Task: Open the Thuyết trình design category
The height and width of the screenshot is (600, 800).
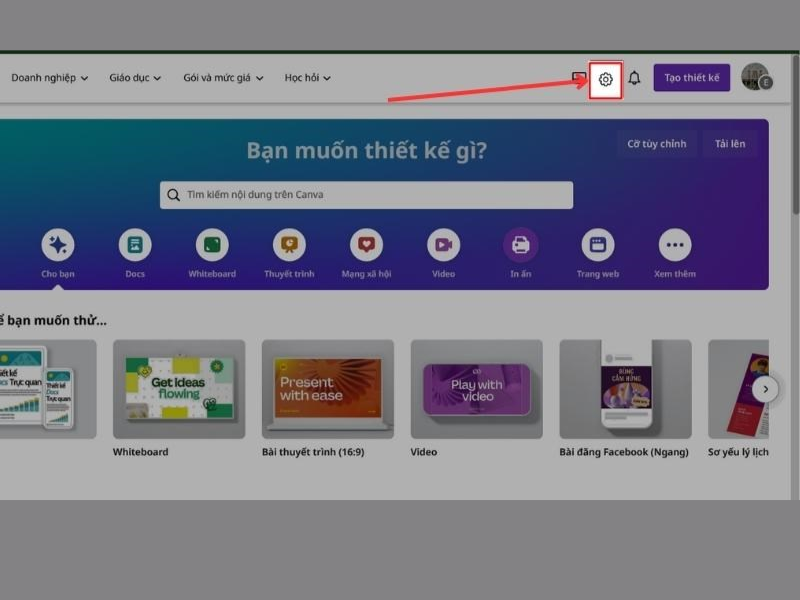Action: [x=288, y=246]
